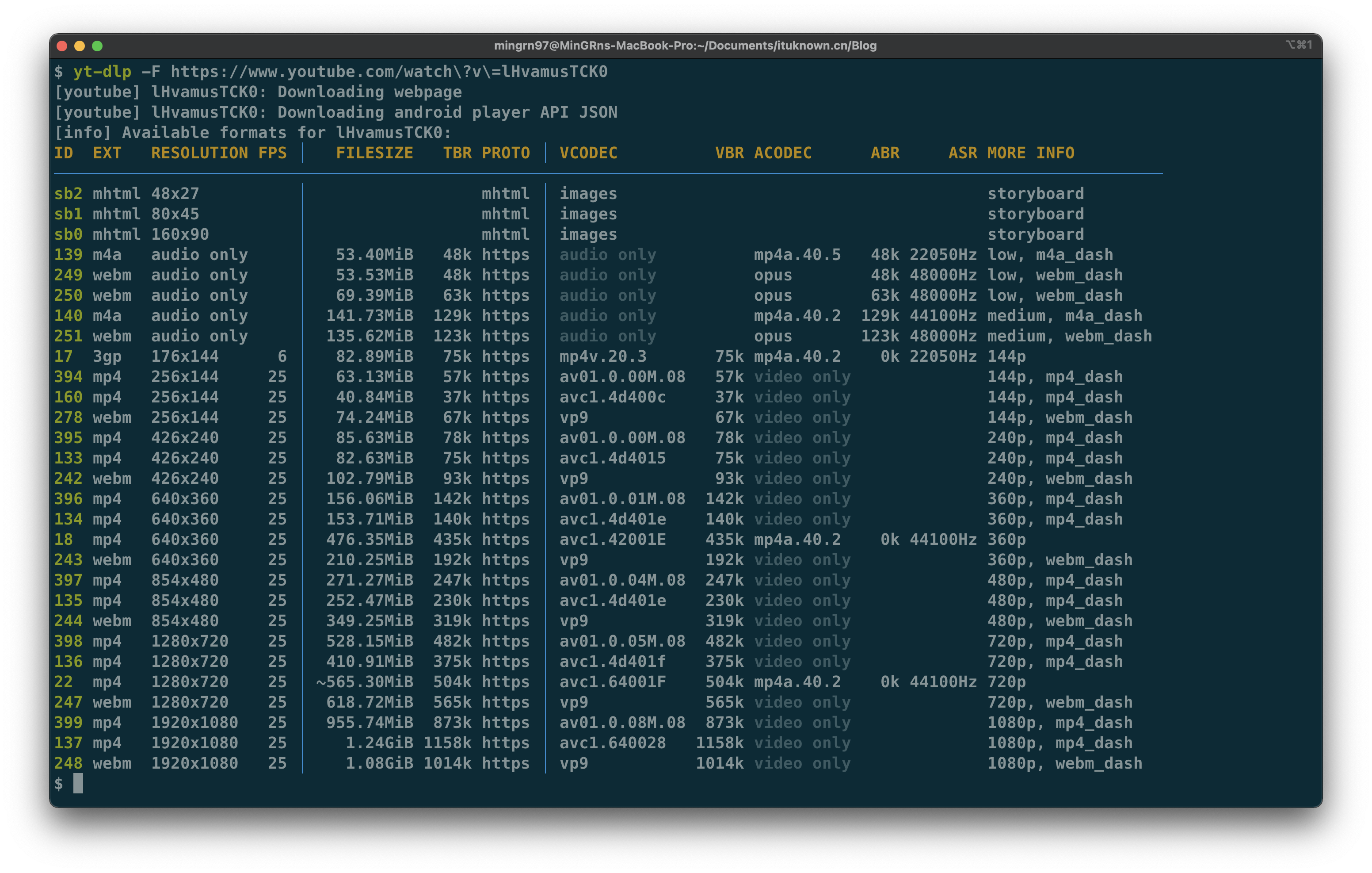Click the VBR column header

(729, 153)
